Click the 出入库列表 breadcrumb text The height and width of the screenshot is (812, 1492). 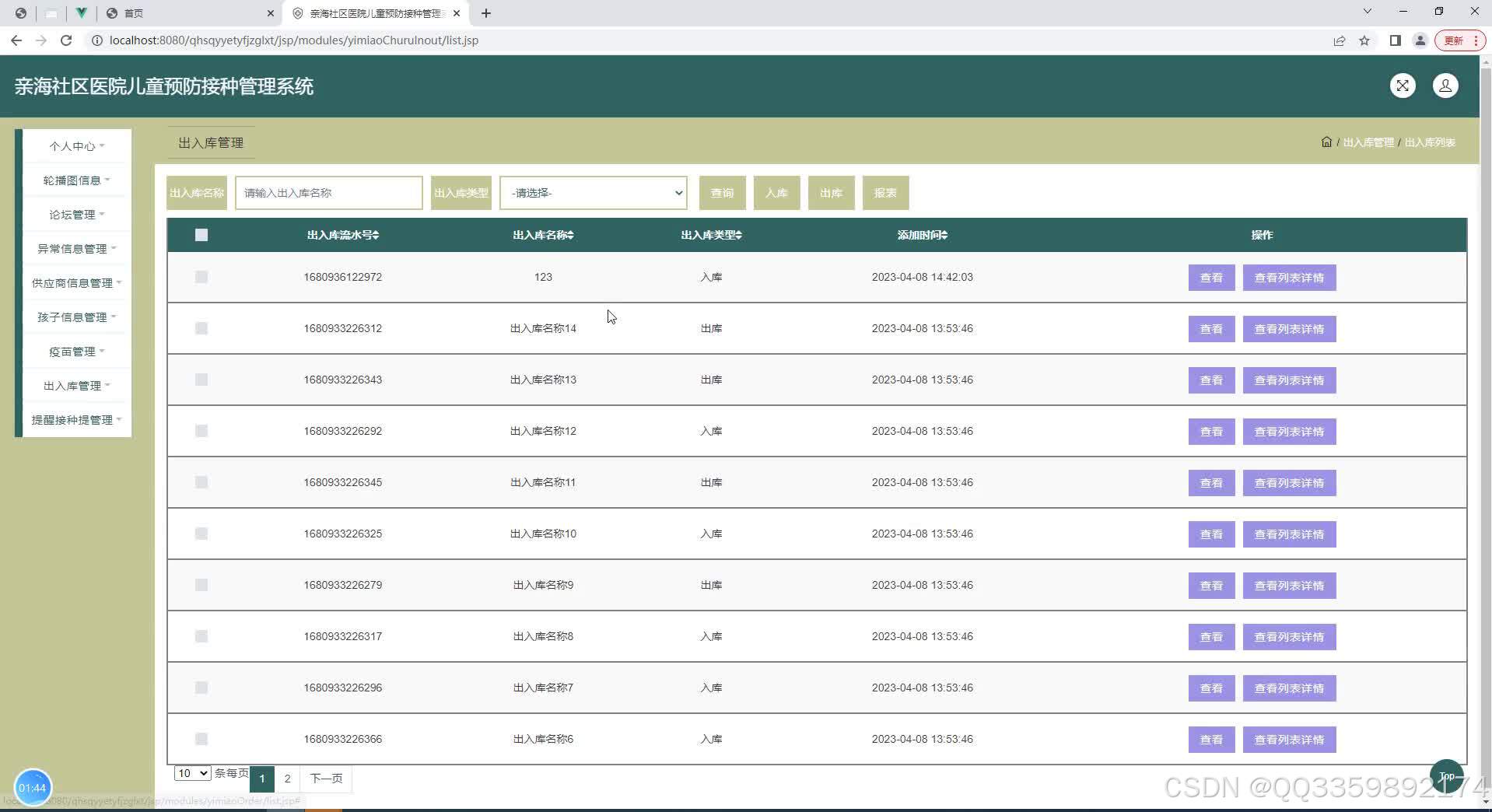(1430, 142)
